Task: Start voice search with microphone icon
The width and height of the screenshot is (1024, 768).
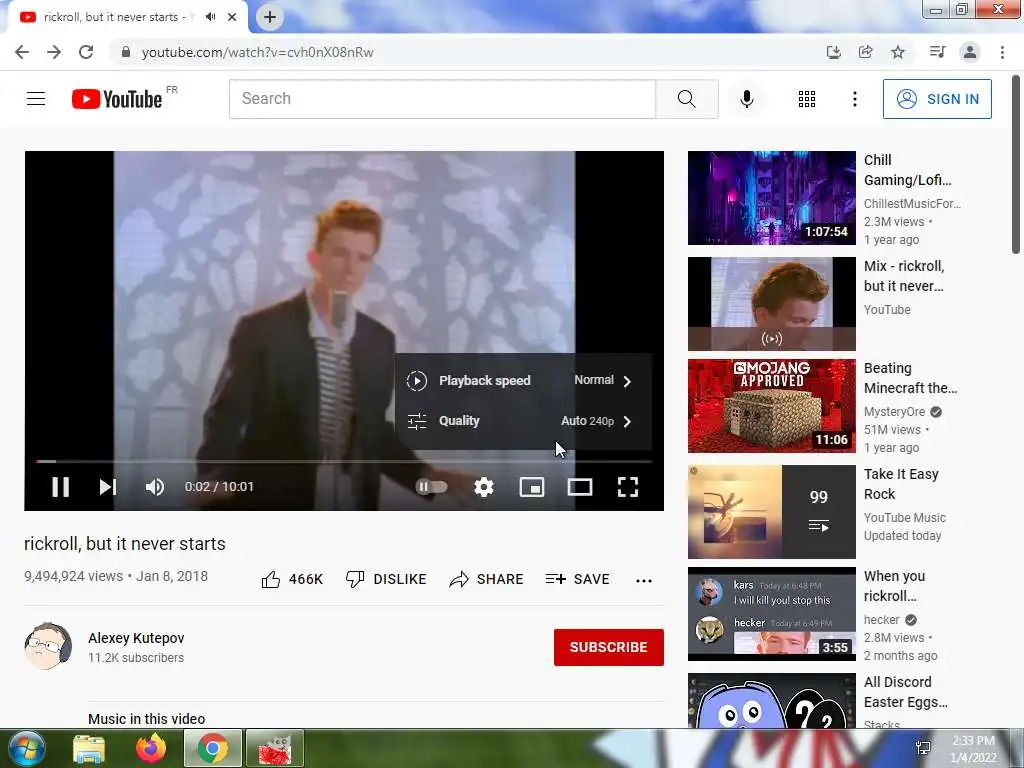Action: coord(747,99)
